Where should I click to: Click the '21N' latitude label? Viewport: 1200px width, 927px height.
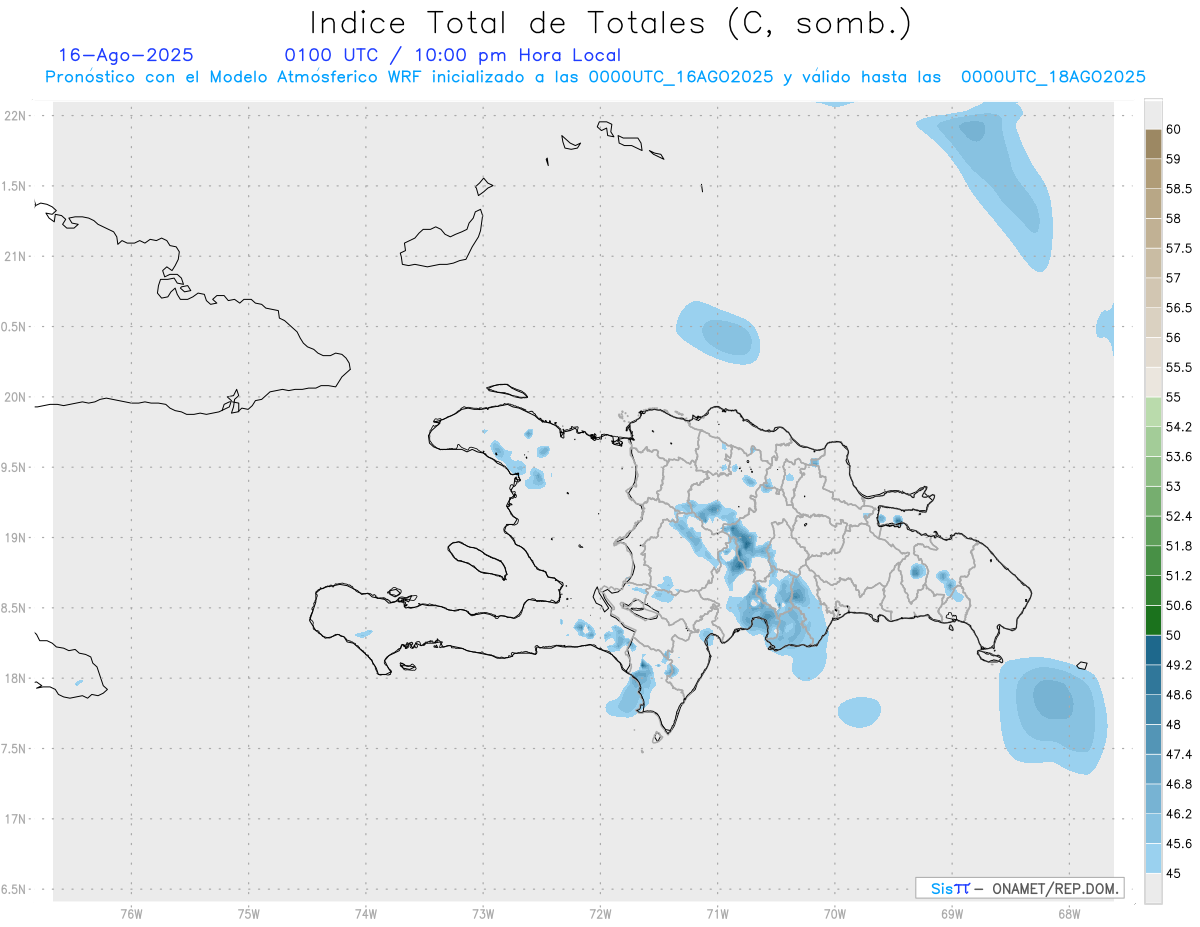tap(17, 257)
